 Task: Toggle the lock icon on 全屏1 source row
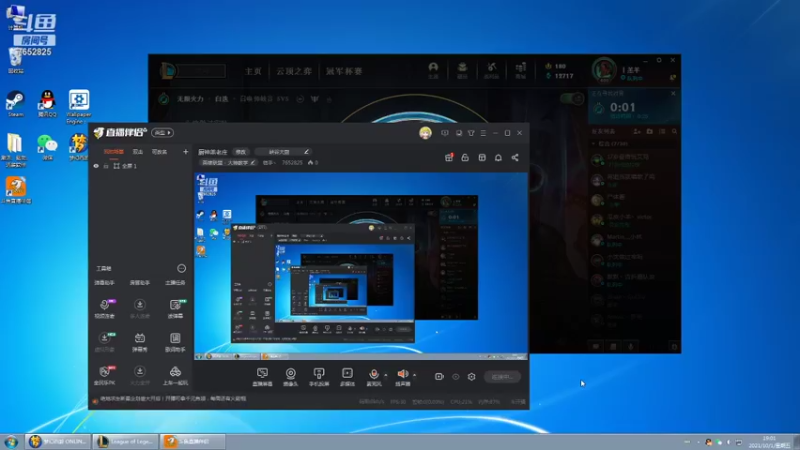[x=106, y=166]
